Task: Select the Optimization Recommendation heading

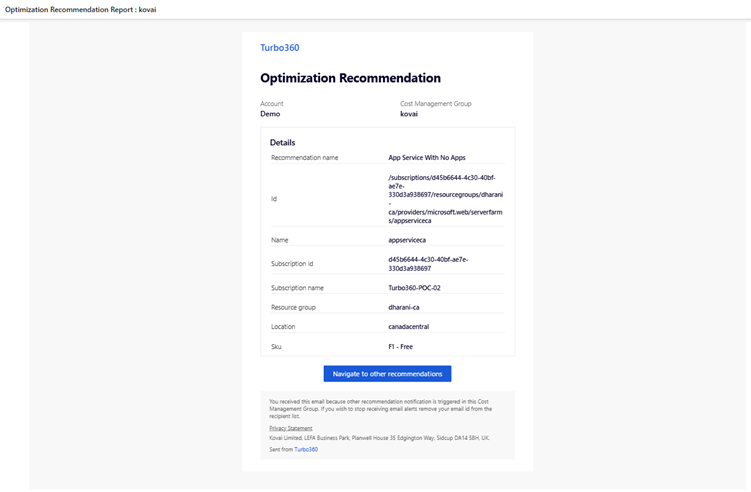Action: click(350, 78)
